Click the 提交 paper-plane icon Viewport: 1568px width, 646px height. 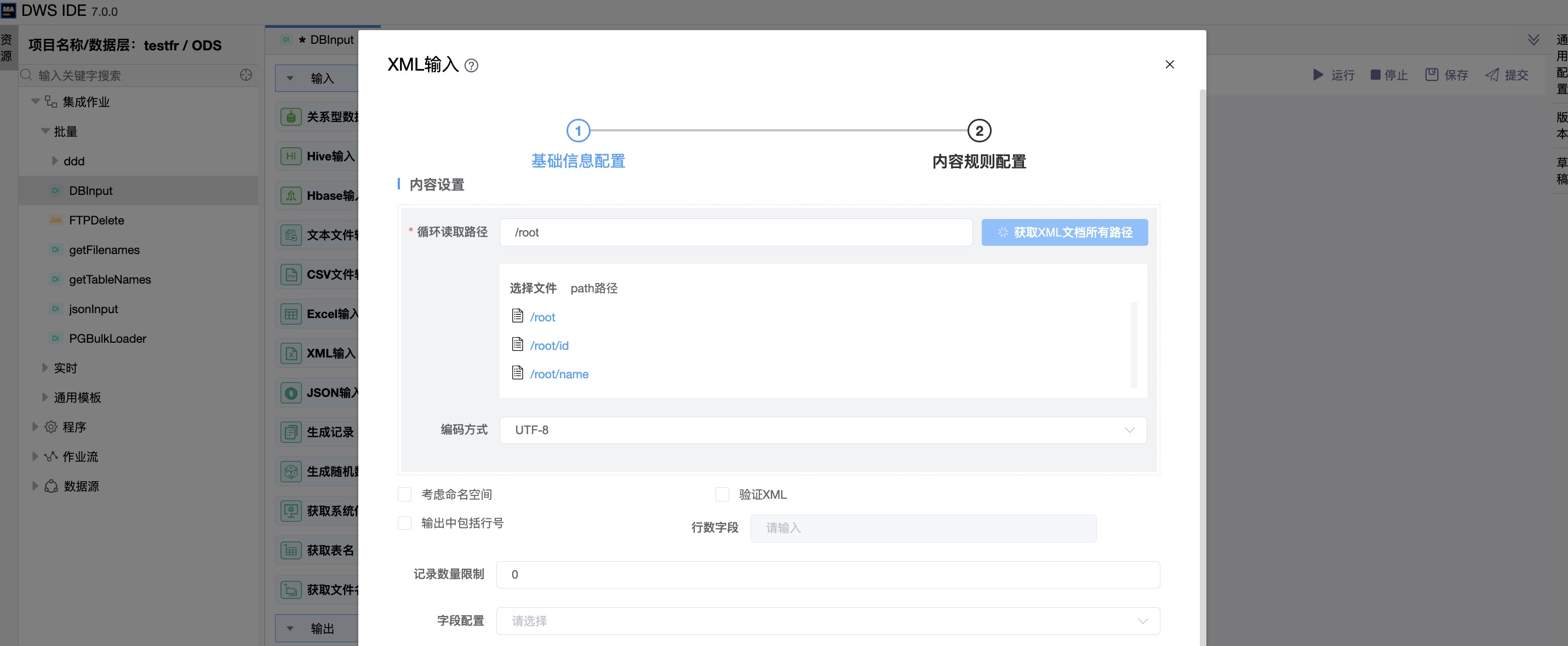(x=1492, y=75)
